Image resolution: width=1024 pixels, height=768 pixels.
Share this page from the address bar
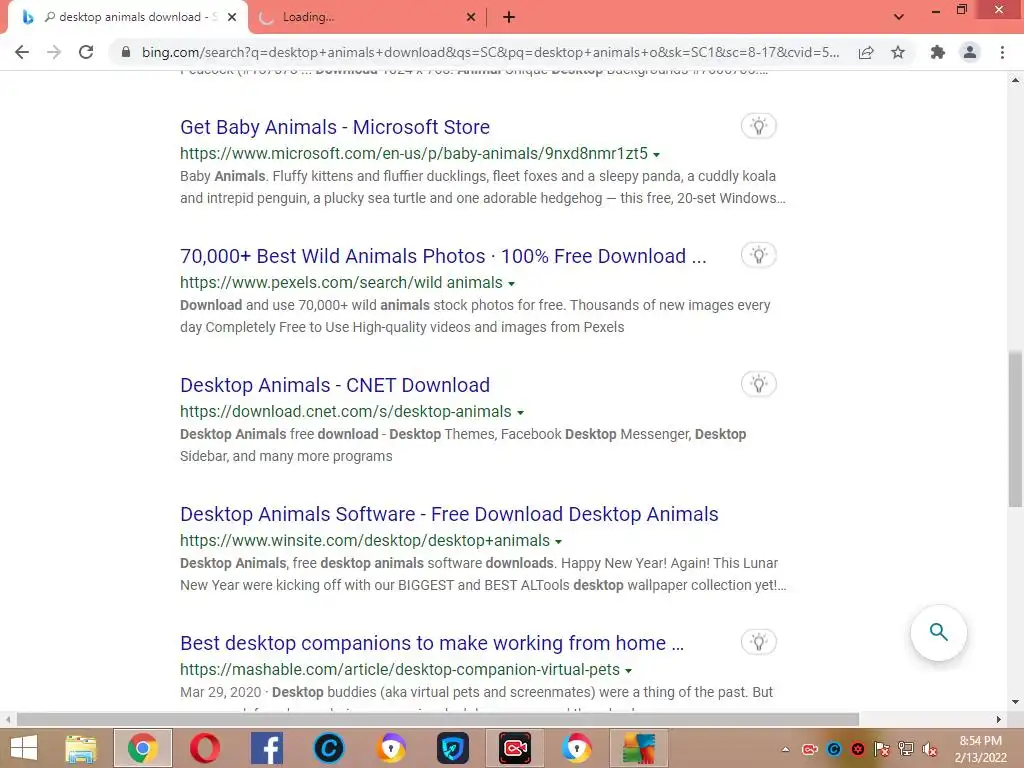click(866, 52)
